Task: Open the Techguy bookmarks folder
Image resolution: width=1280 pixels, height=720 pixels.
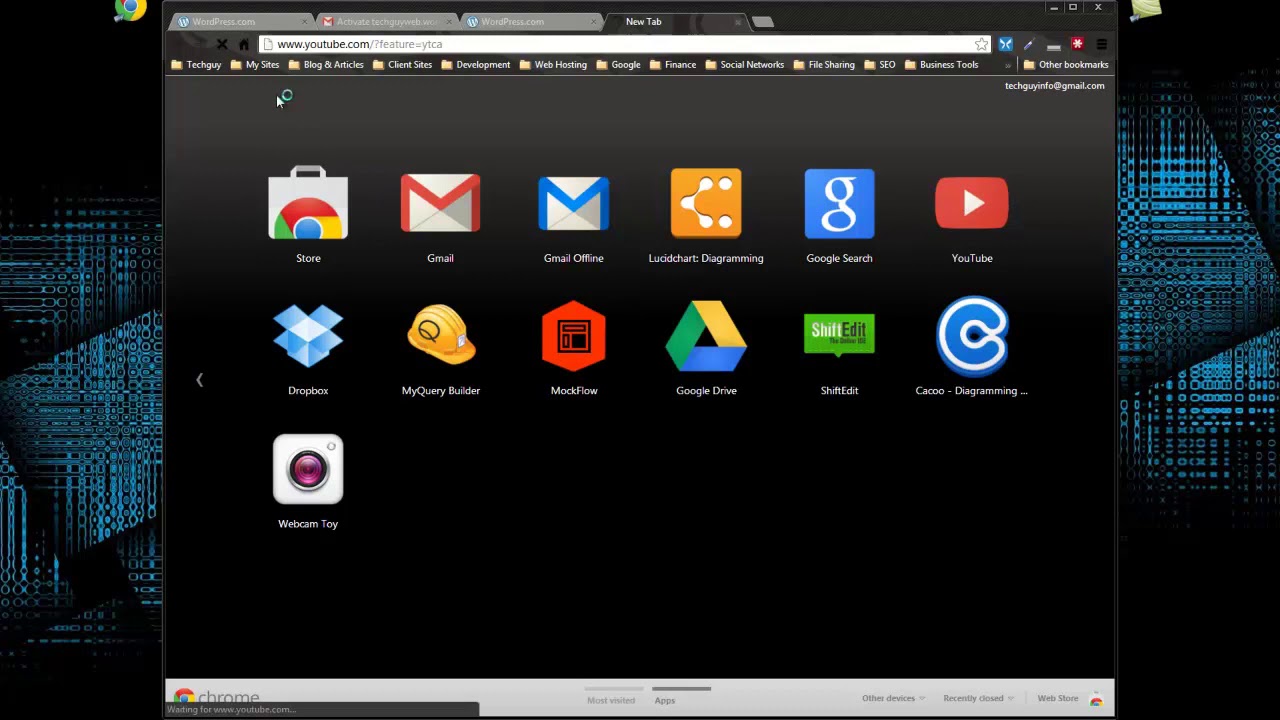Action: 196,65
